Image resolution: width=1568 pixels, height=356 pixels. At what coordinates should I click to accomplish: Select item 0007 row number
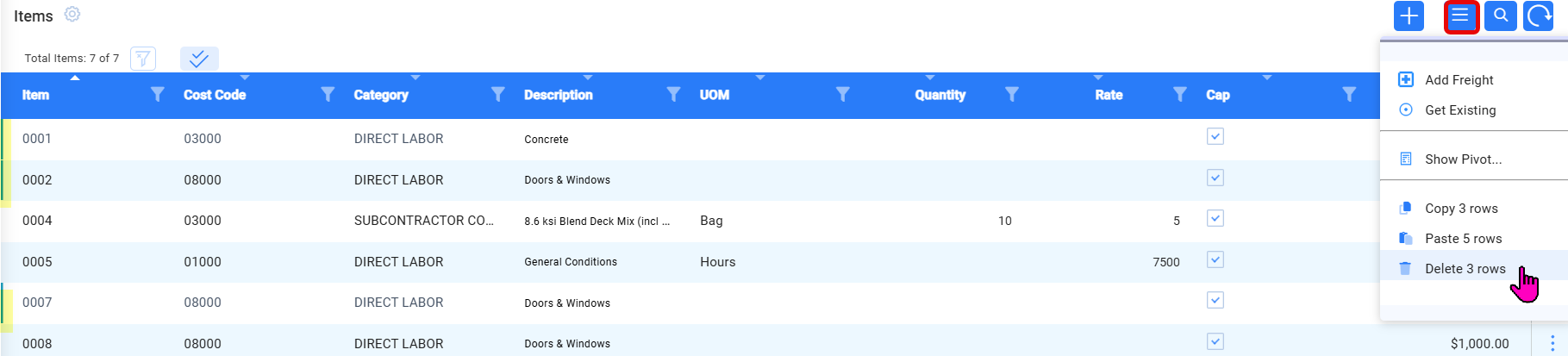pos(37,303)
